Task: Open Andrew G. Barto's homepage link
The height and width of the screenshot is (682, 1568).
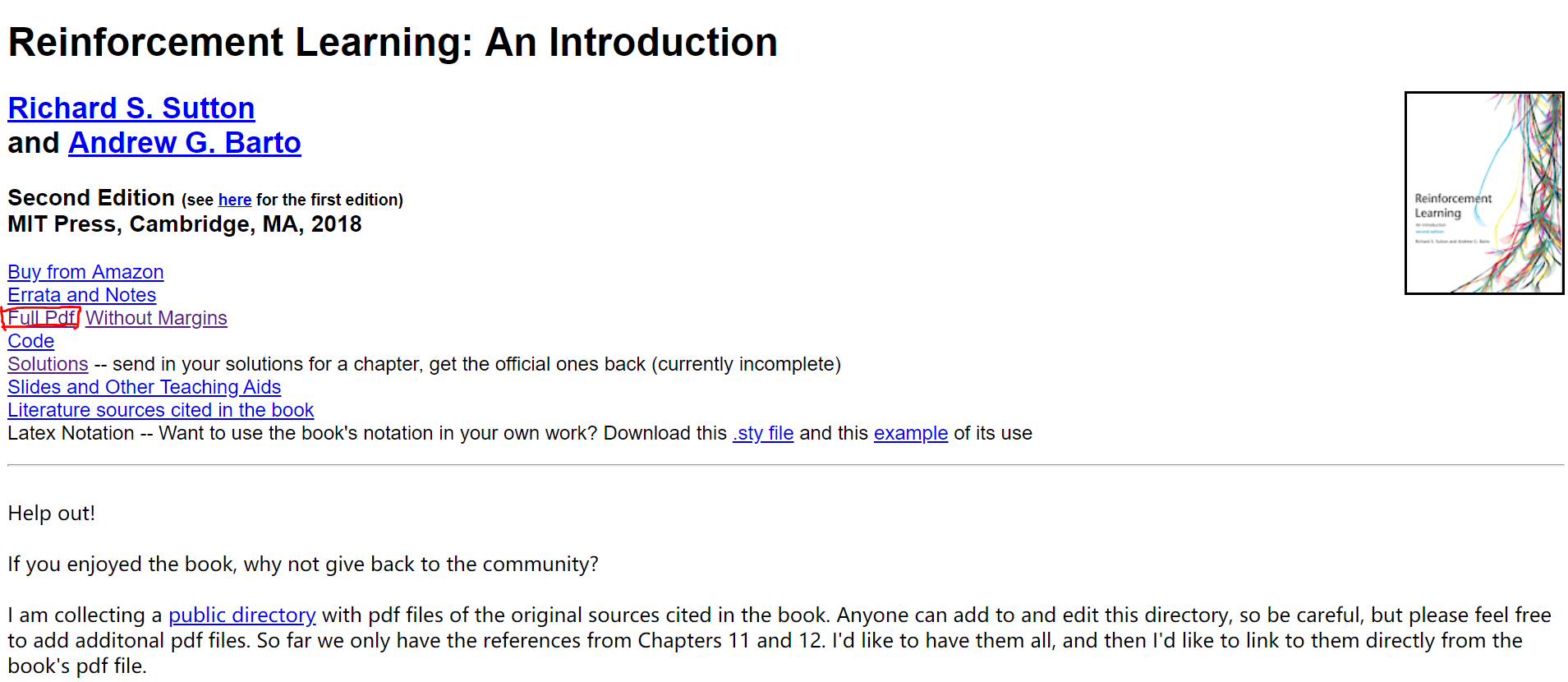Action: [184, 142]
